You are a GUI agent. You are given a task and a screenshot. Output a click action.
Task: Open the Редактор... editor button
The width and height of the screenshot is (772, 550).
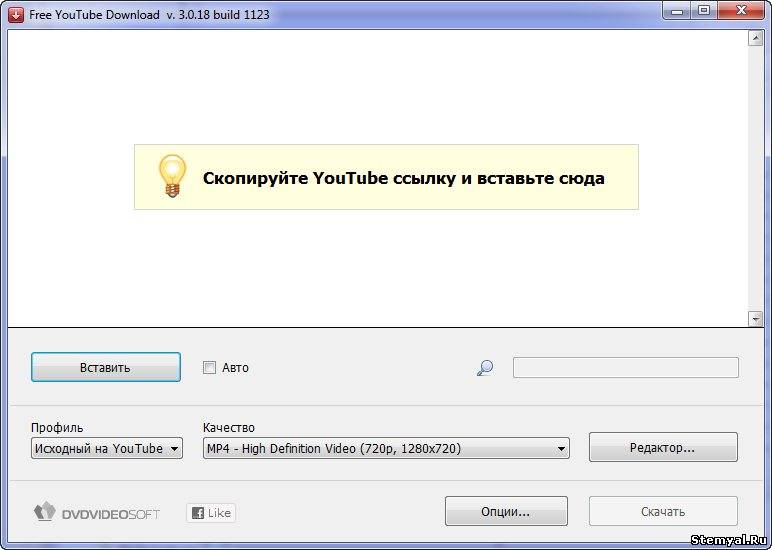(663, 448)
